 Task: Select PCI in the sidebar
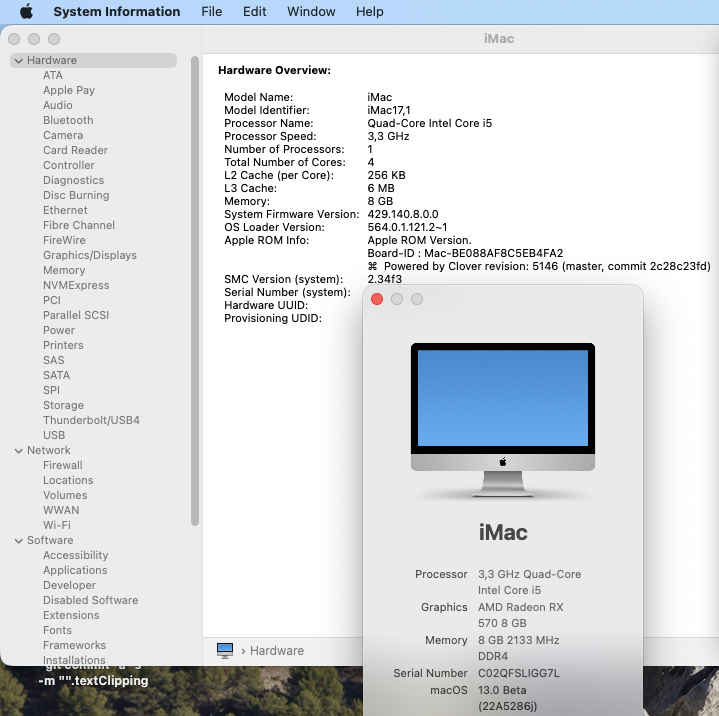(x=52, y=300)
